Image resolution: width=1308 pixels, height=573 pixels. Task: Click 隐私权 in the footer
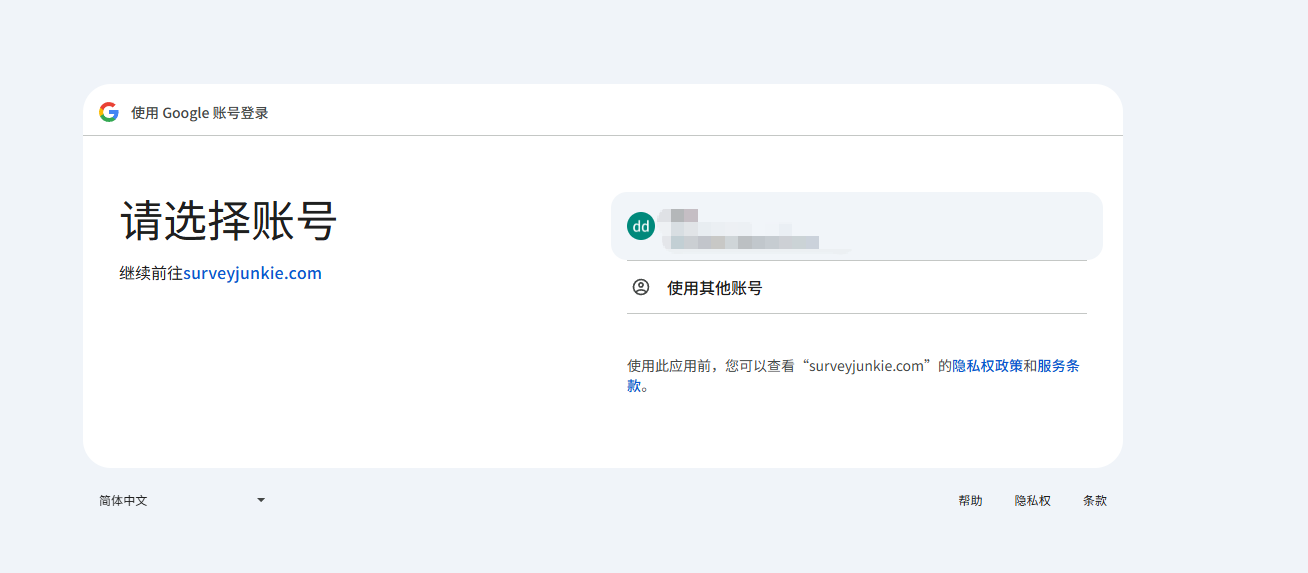1032,500
